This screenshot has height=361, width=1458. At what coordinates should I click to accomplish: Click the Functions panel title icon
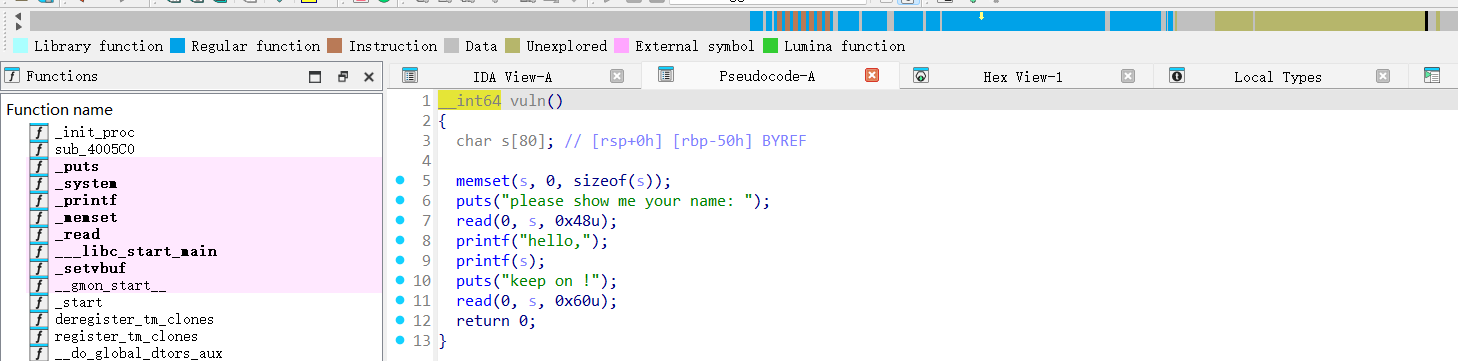click(13, 76)
